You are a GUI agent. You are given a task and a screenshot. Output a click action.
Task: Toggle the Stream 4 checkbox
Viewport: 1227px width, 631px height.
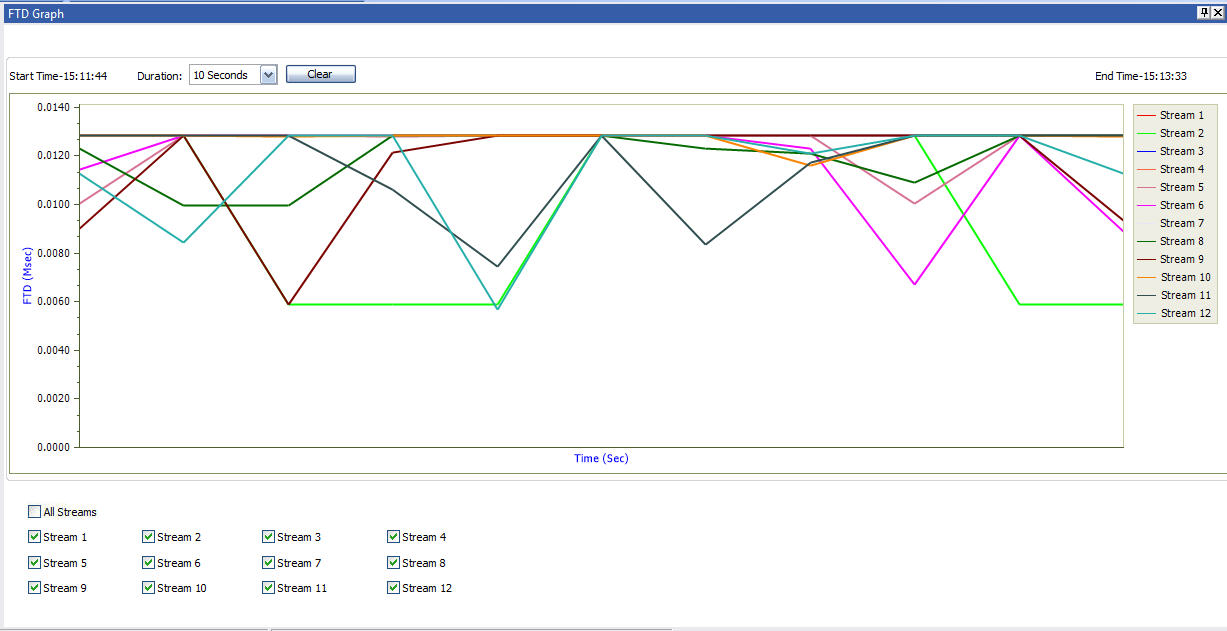click(x=393, y=536)
